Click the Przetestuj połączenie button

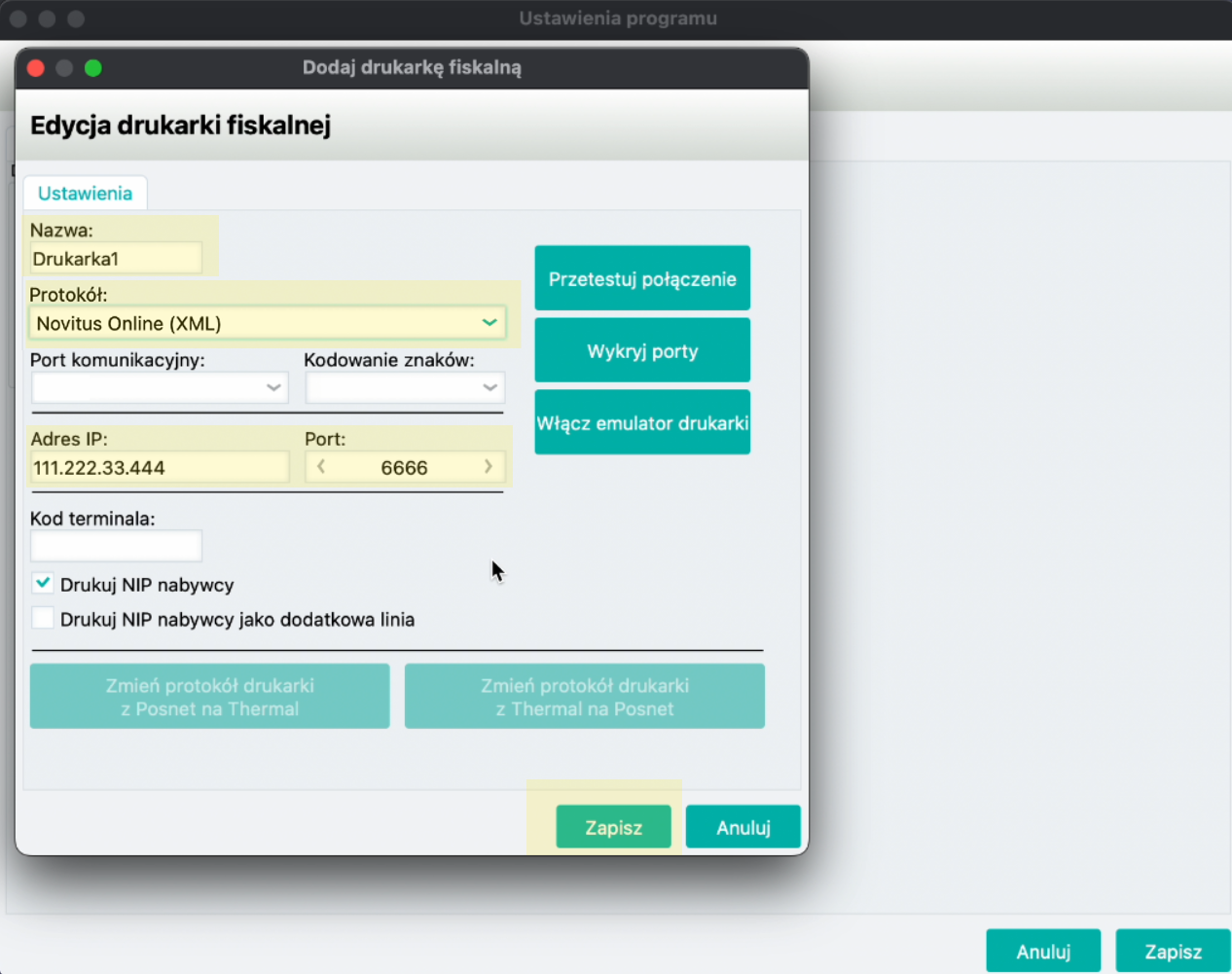point(642,278)
